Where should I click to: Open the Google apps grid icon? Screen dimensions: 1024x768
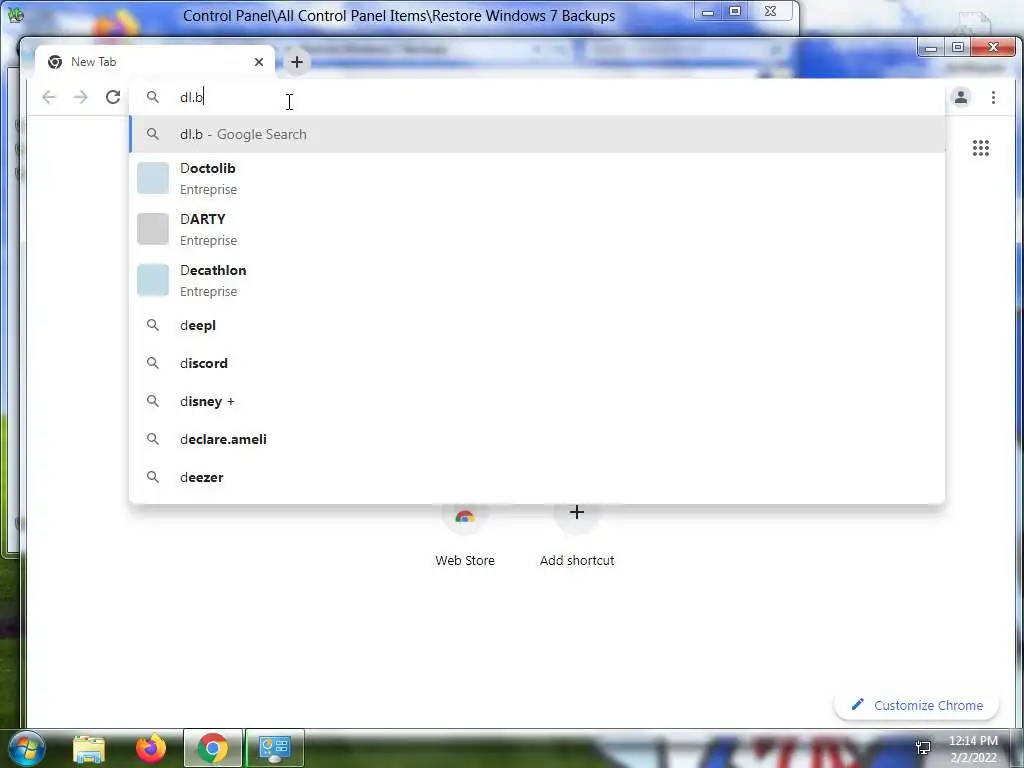981,148
